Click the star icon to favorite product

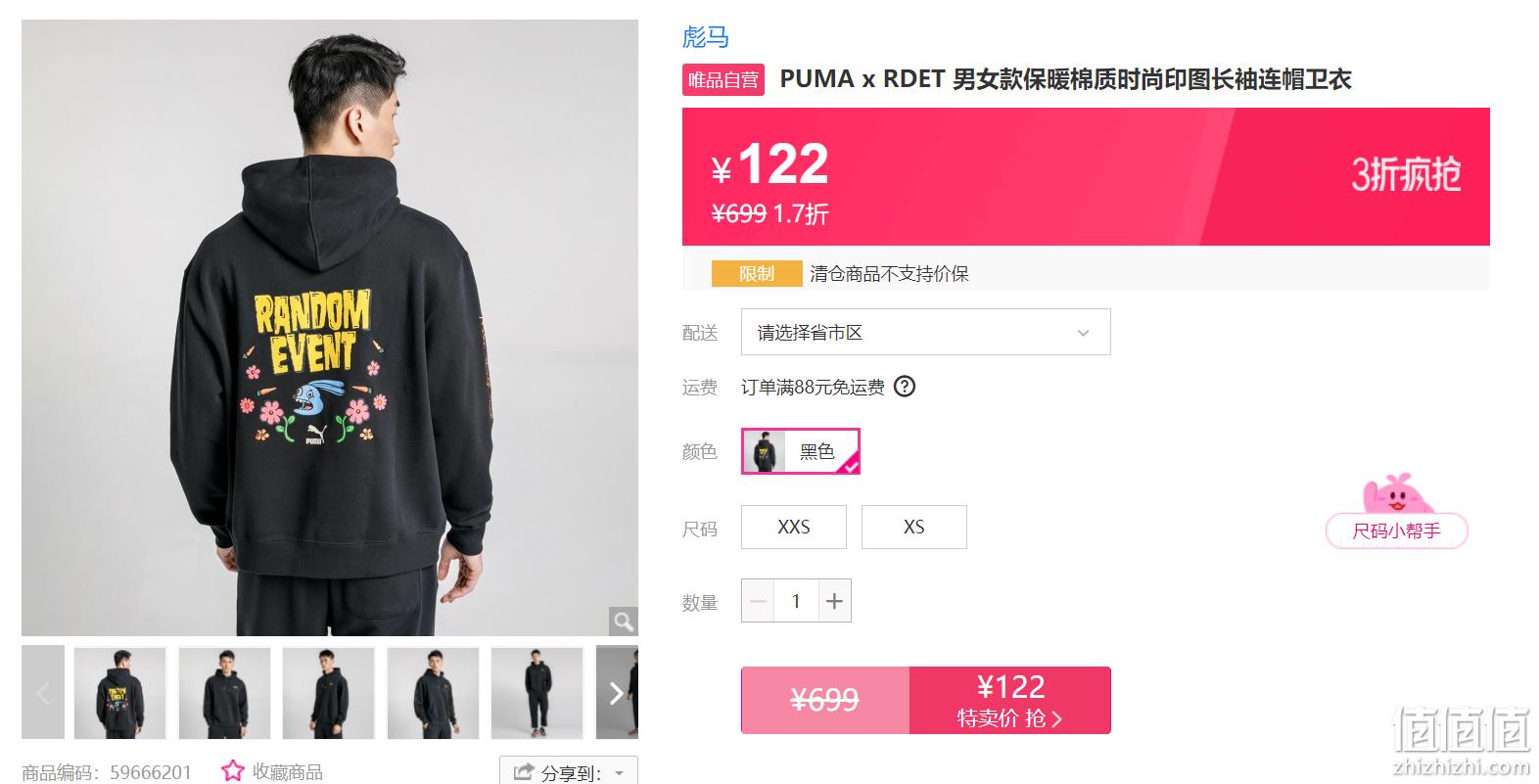coord(232,771)
